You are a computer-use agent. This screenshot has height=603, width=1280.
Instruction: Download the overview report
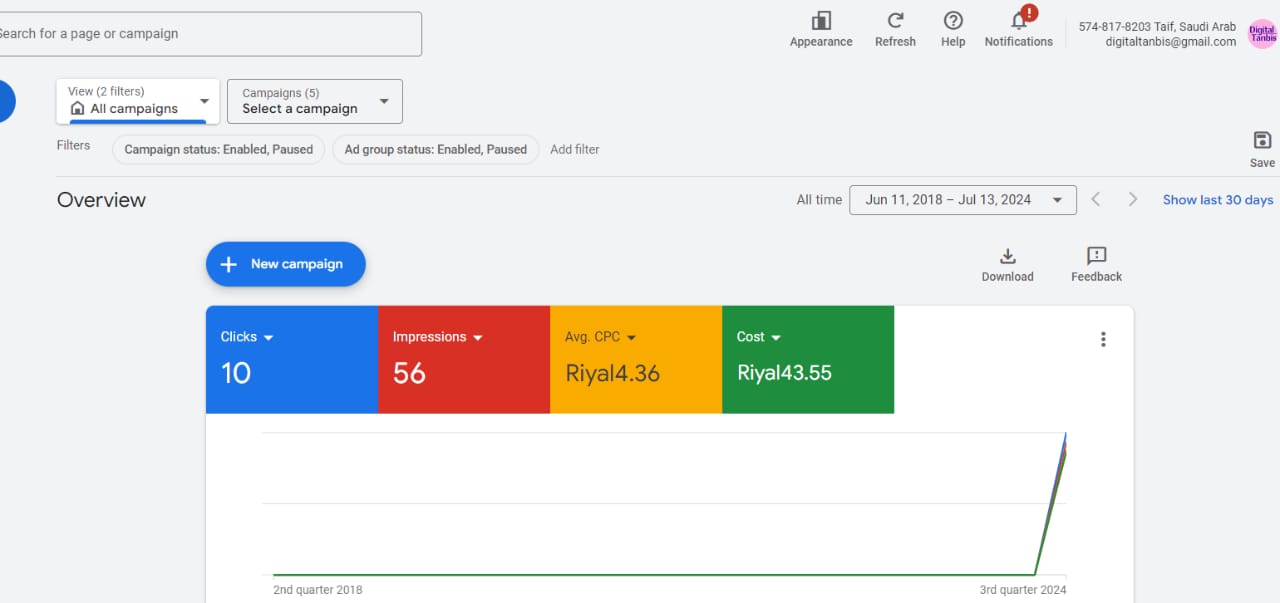pyautogui.click(x=1007, y=257)
